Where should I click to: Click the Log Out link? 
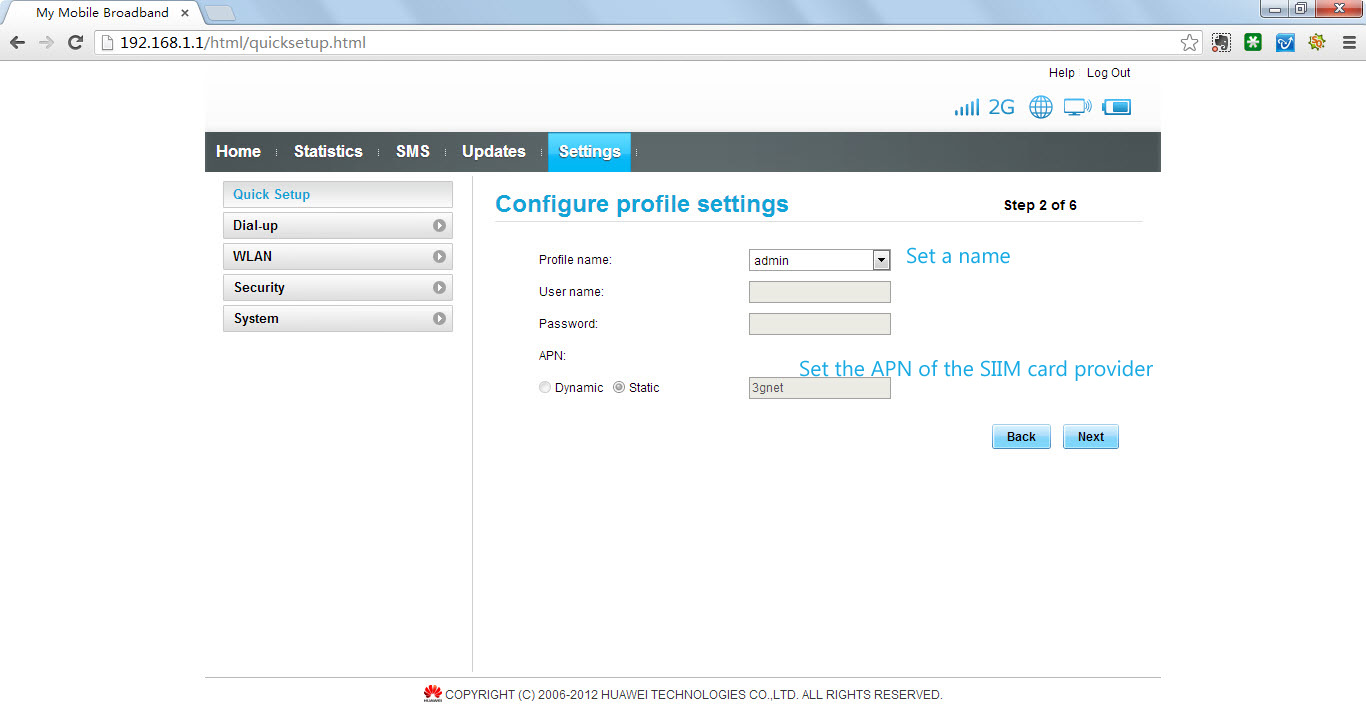tap(1108, 73)
